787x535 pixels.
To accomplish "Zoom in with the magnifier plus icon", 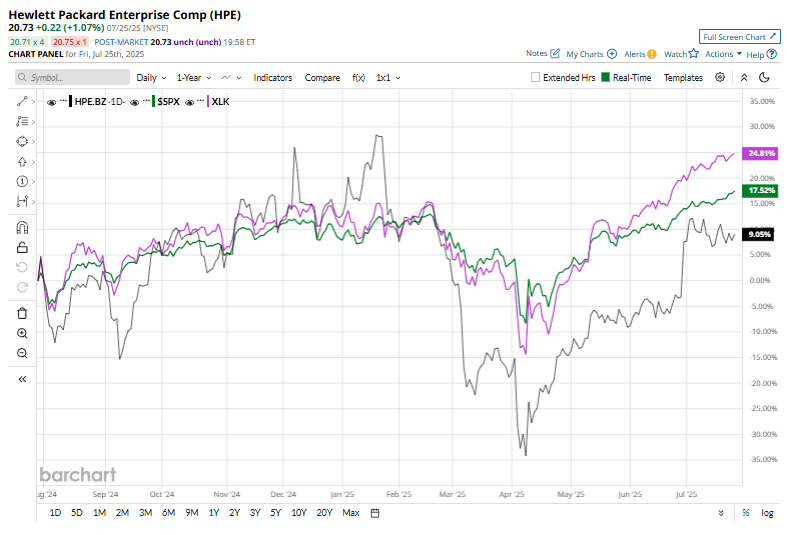I will pos(22,333).
